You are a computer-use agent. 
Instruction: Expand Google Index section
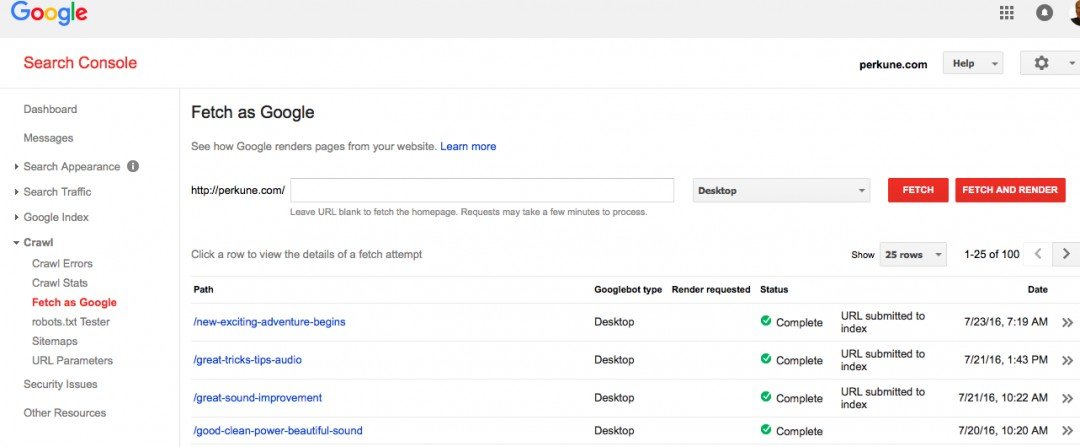(x=17, y=218)
